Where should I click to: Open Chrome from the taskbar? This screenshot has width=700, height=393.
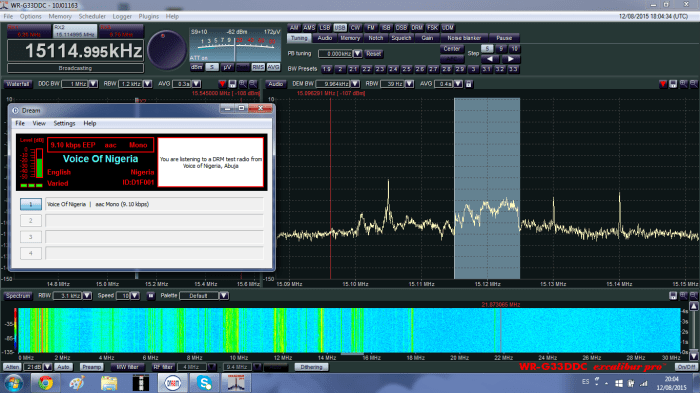point(45,383)
